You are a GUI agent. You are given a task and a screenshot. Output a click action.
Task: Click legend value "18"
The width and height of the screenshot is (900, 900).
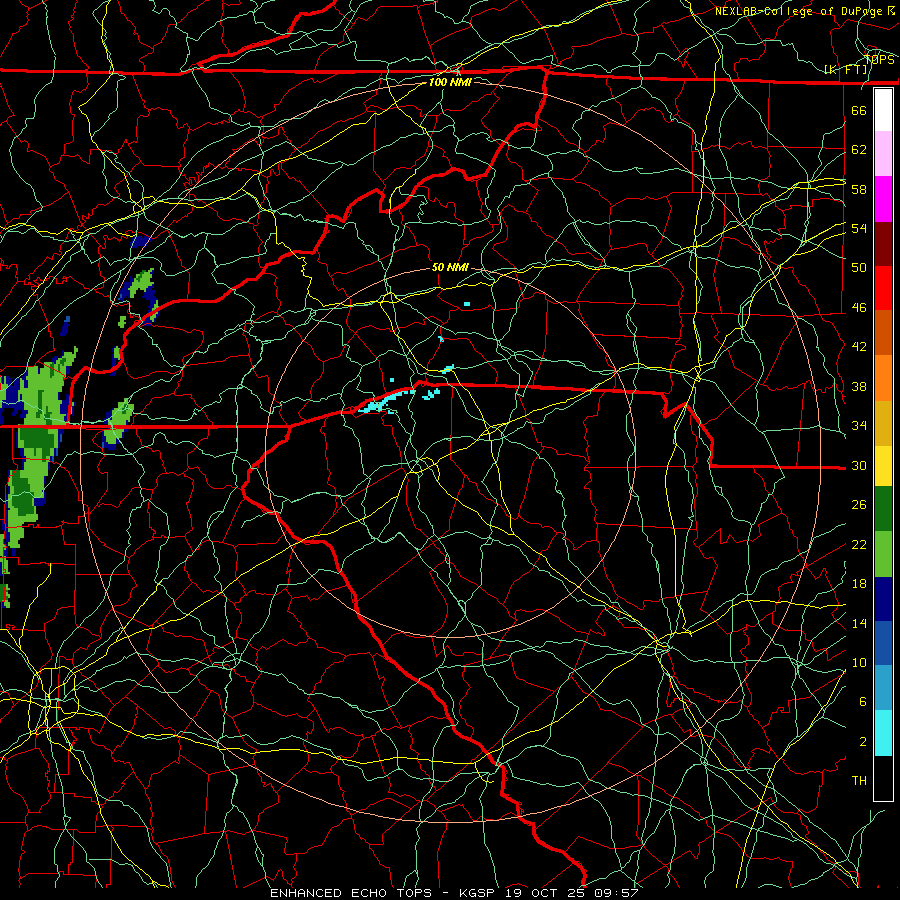(859, 584)
